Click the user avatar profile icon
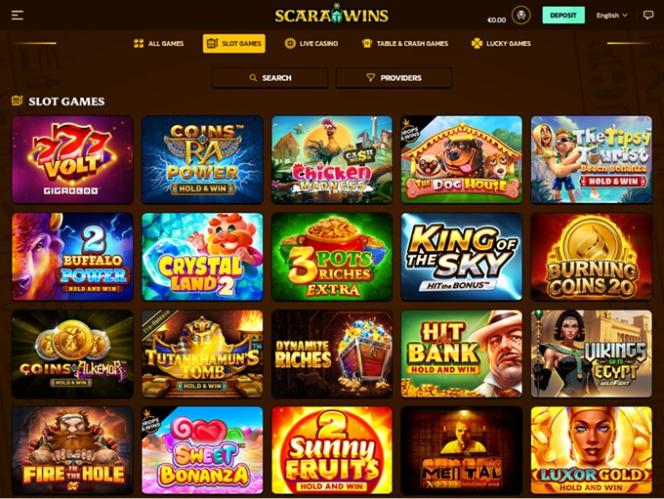664x499 pixels. point(521,16)
